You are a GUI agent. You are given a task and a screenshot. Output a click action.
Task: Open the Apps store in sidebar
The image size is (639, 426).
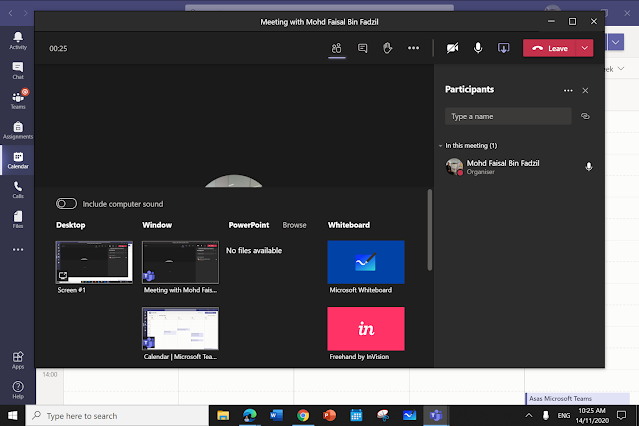coord(18,360)
